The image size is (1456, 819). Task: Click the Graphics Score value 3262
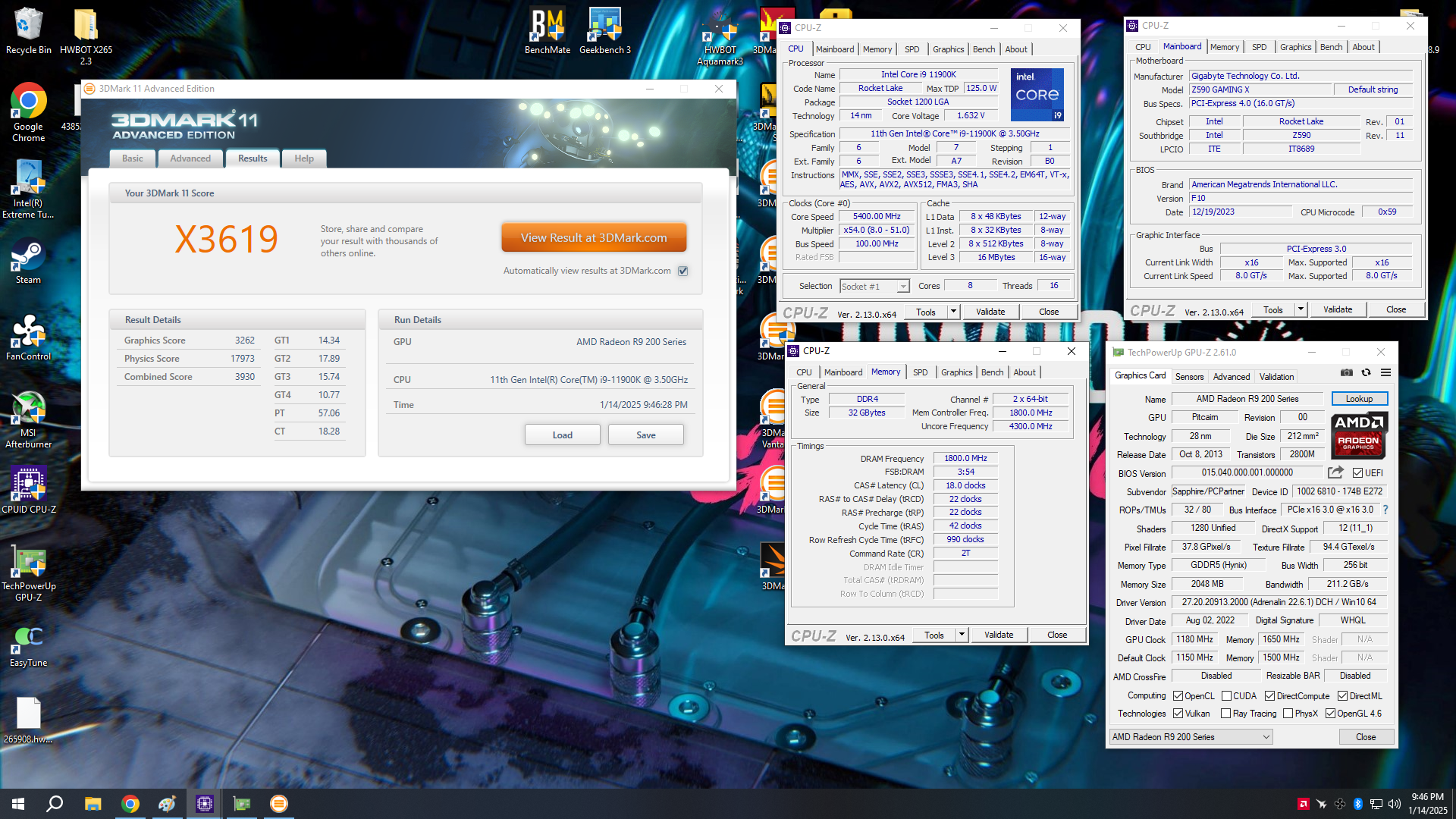(244, 340)
